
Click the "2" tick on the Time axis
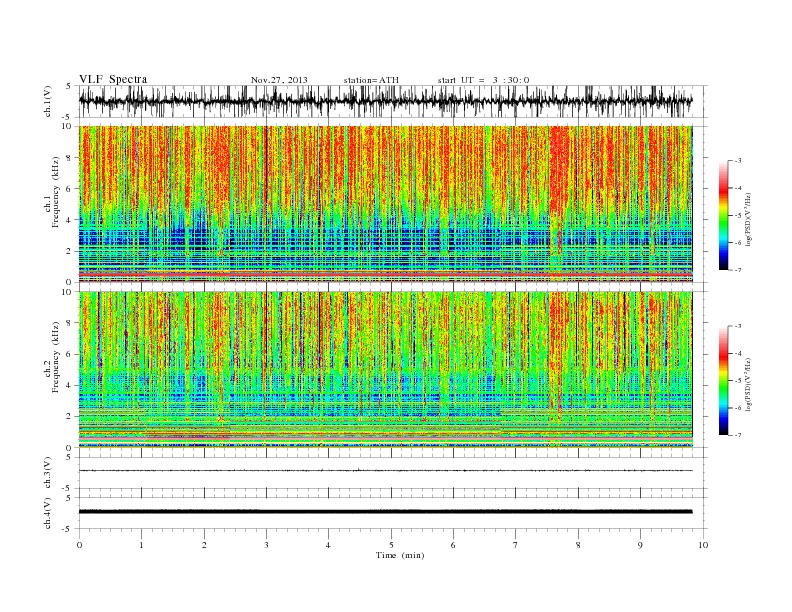click(204, 545)
